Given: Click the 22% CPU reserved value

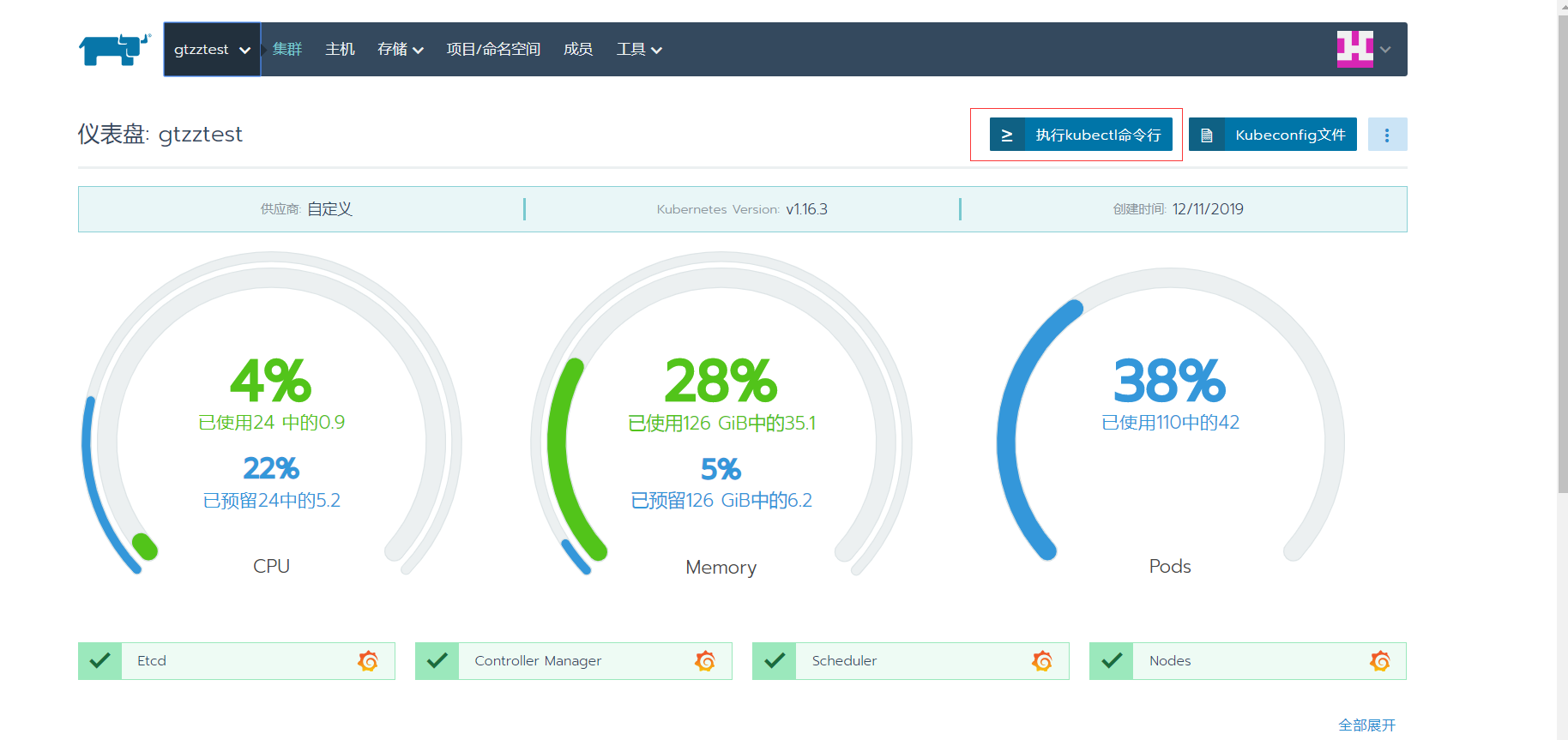Looking at the screenshot, I should pyautogui.click(x=271, y=468).
